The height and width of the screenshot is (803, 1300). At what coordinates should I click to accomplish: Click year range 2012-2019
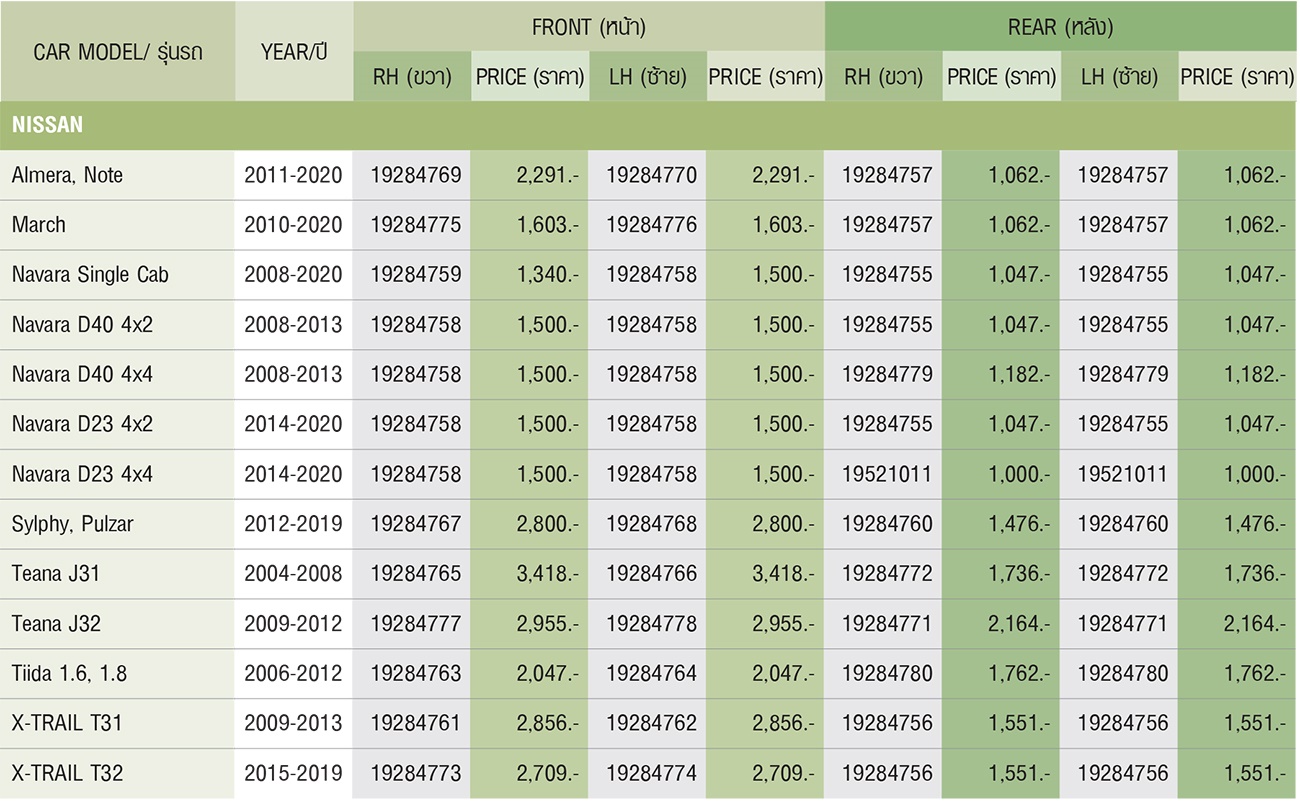(x=293, y=524)
